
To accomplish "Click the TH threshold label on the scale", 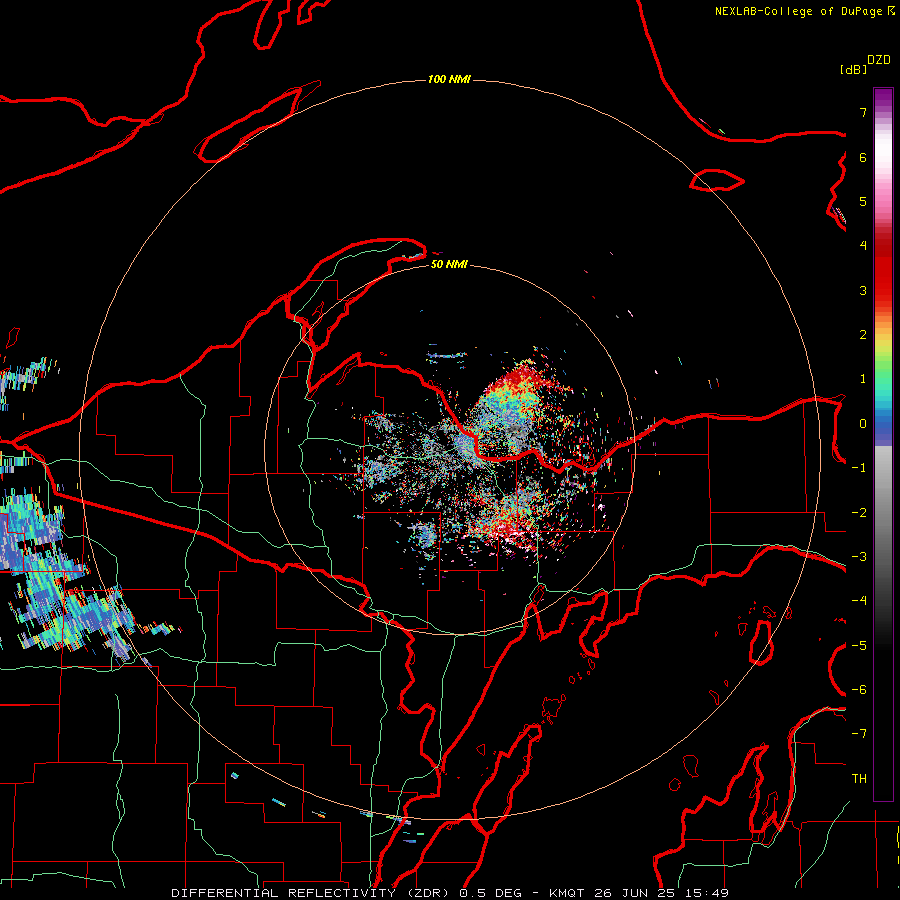I will [859, 779].
